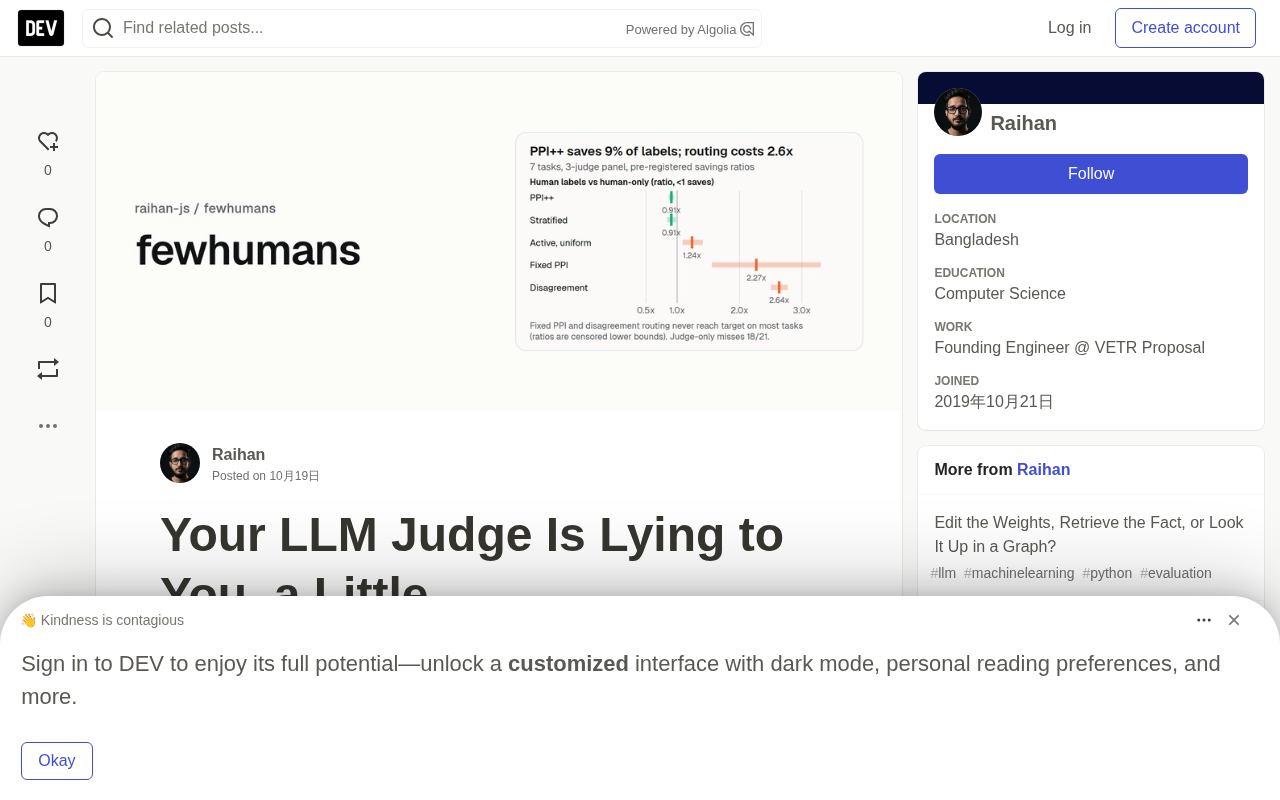Image resolution: width=1280 pixels, height=800 pixels.
Task: Dismiss the Kindness is contagious banner
Action: [1234, 620]
